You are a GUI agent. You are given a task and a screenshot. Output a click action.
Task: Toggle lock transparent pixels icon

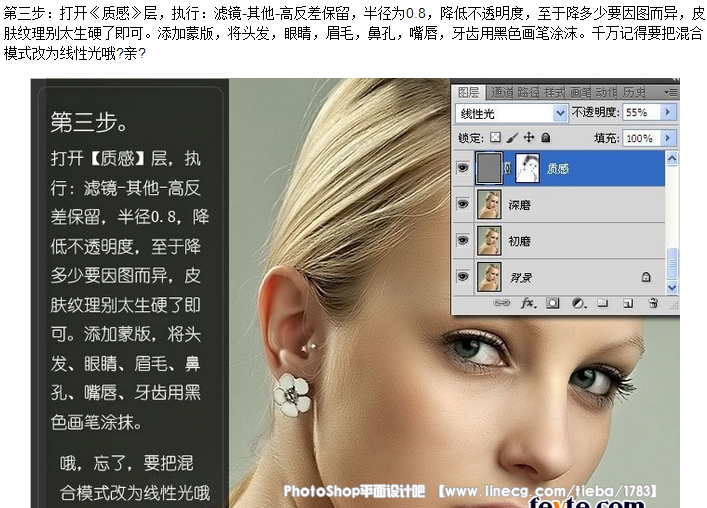[495, 137]
